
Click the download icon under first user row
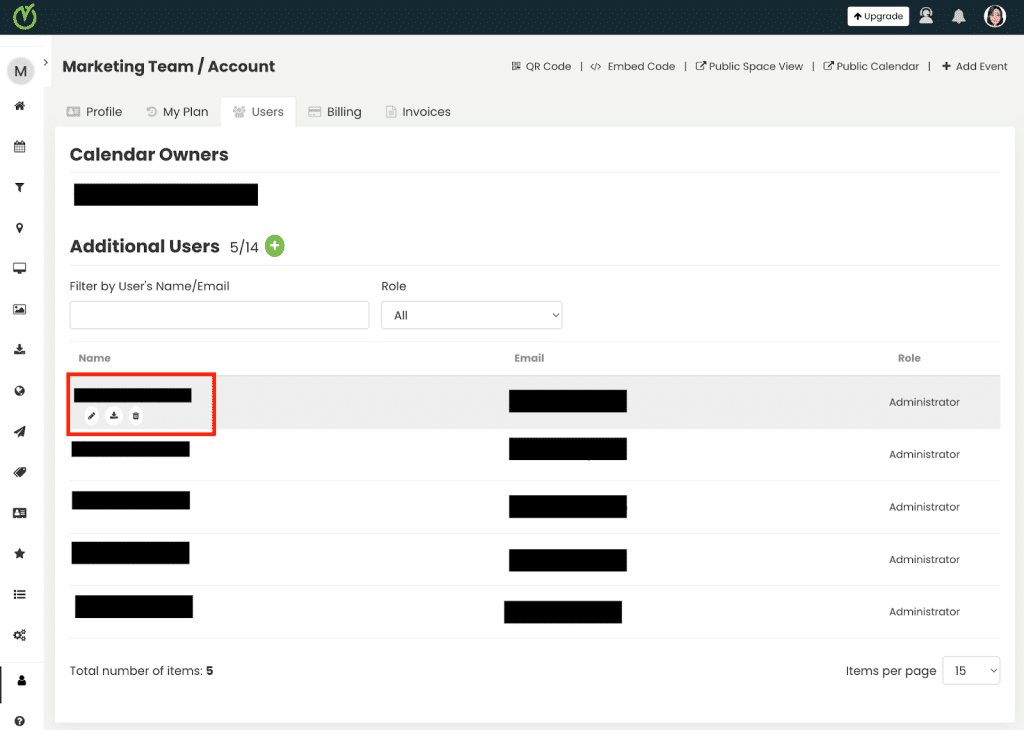coord(114,416)
